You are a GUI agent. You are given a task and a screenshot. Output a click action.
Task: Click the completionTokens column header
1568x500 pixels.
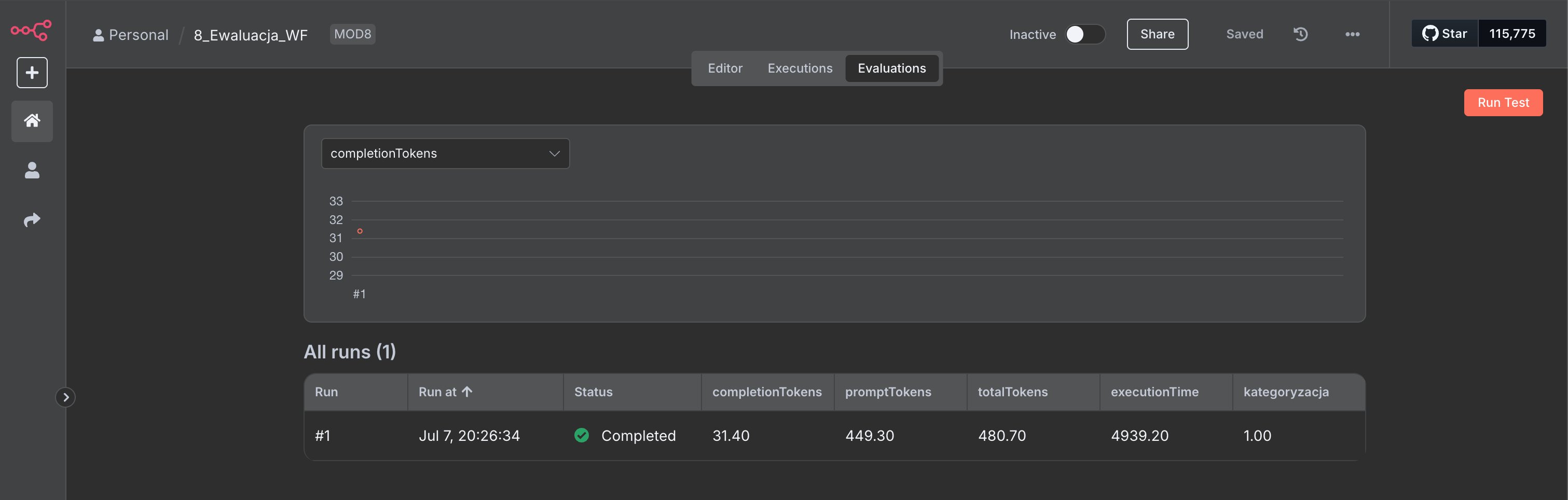(x=767, y=392)
